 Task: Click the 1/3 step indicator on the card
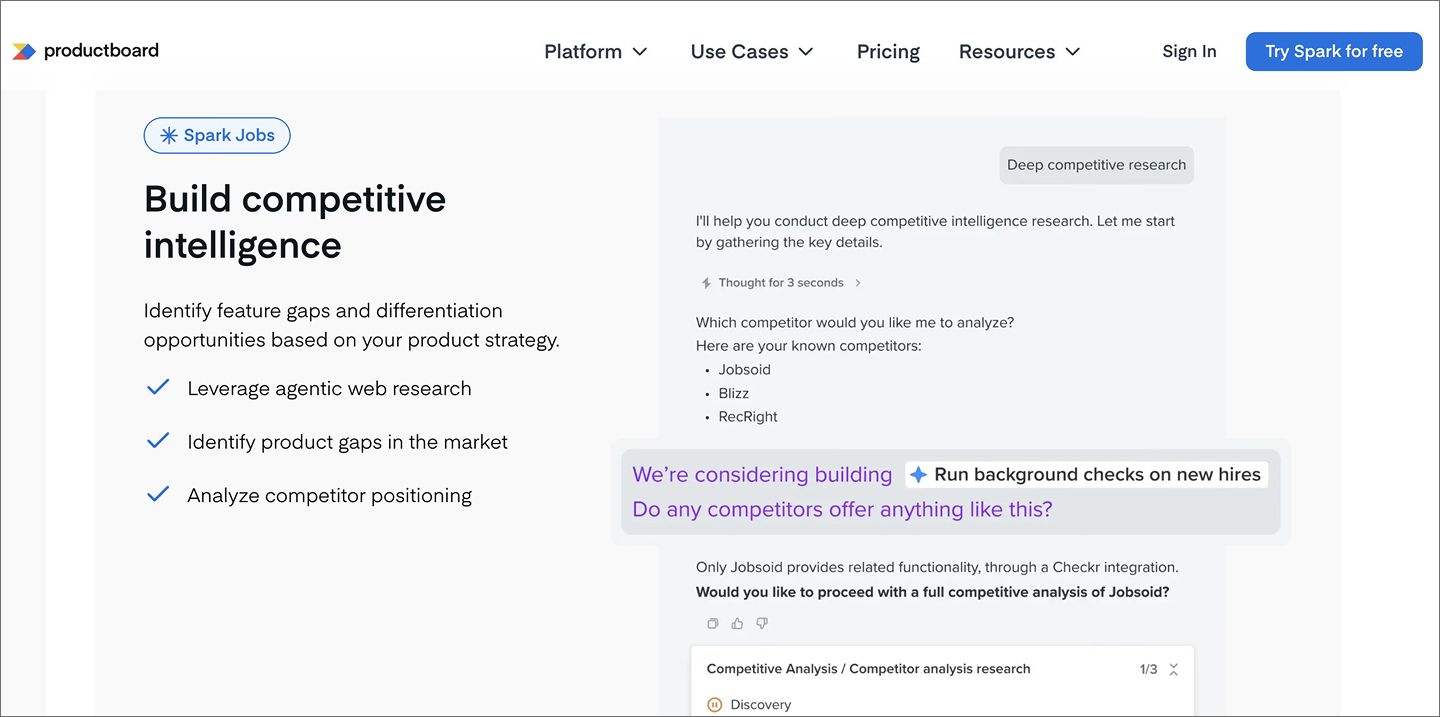(x=1145, y=668)
